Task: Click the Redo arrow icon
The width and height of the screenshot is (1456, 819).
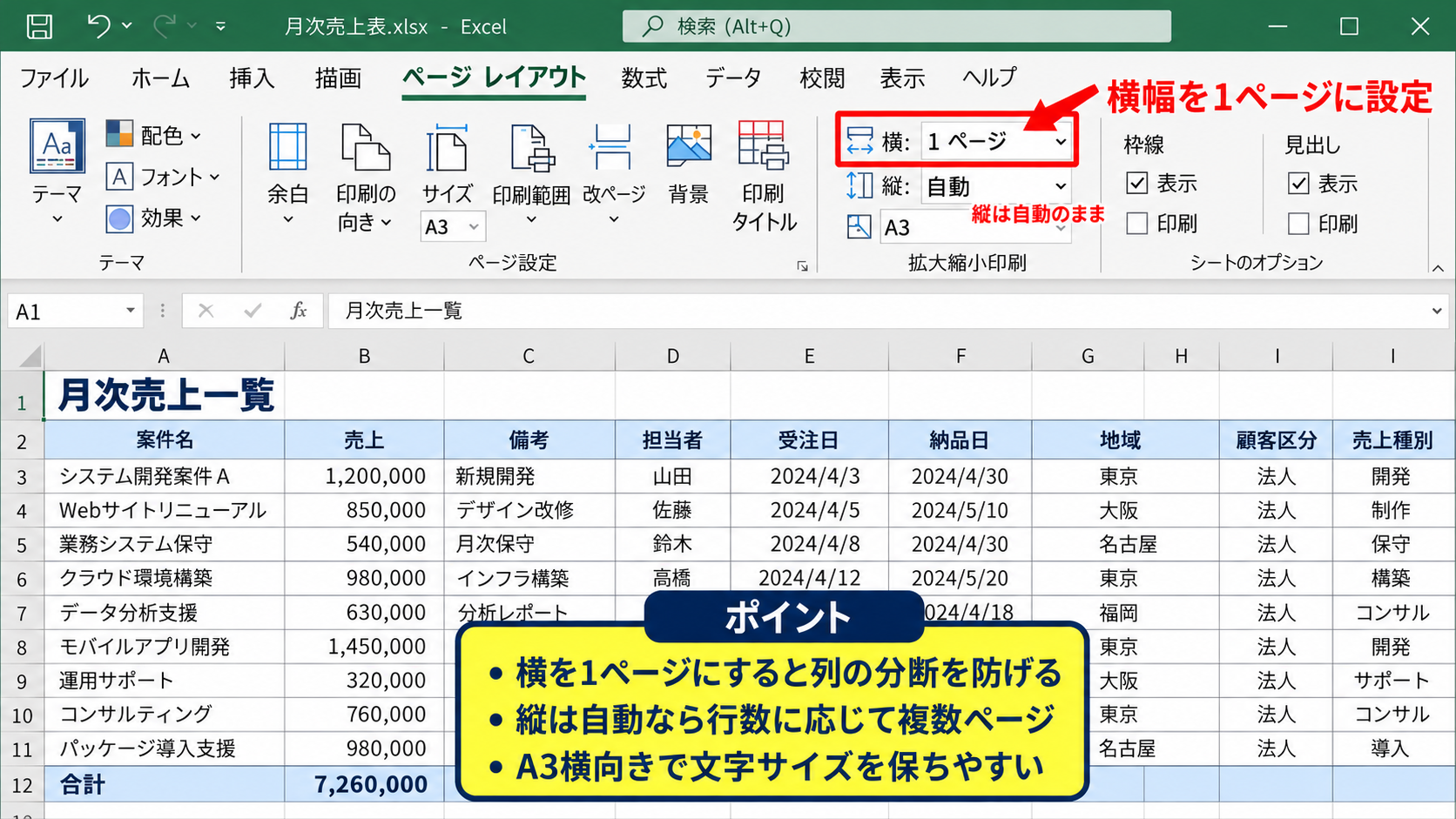Action: coord(164,26)
